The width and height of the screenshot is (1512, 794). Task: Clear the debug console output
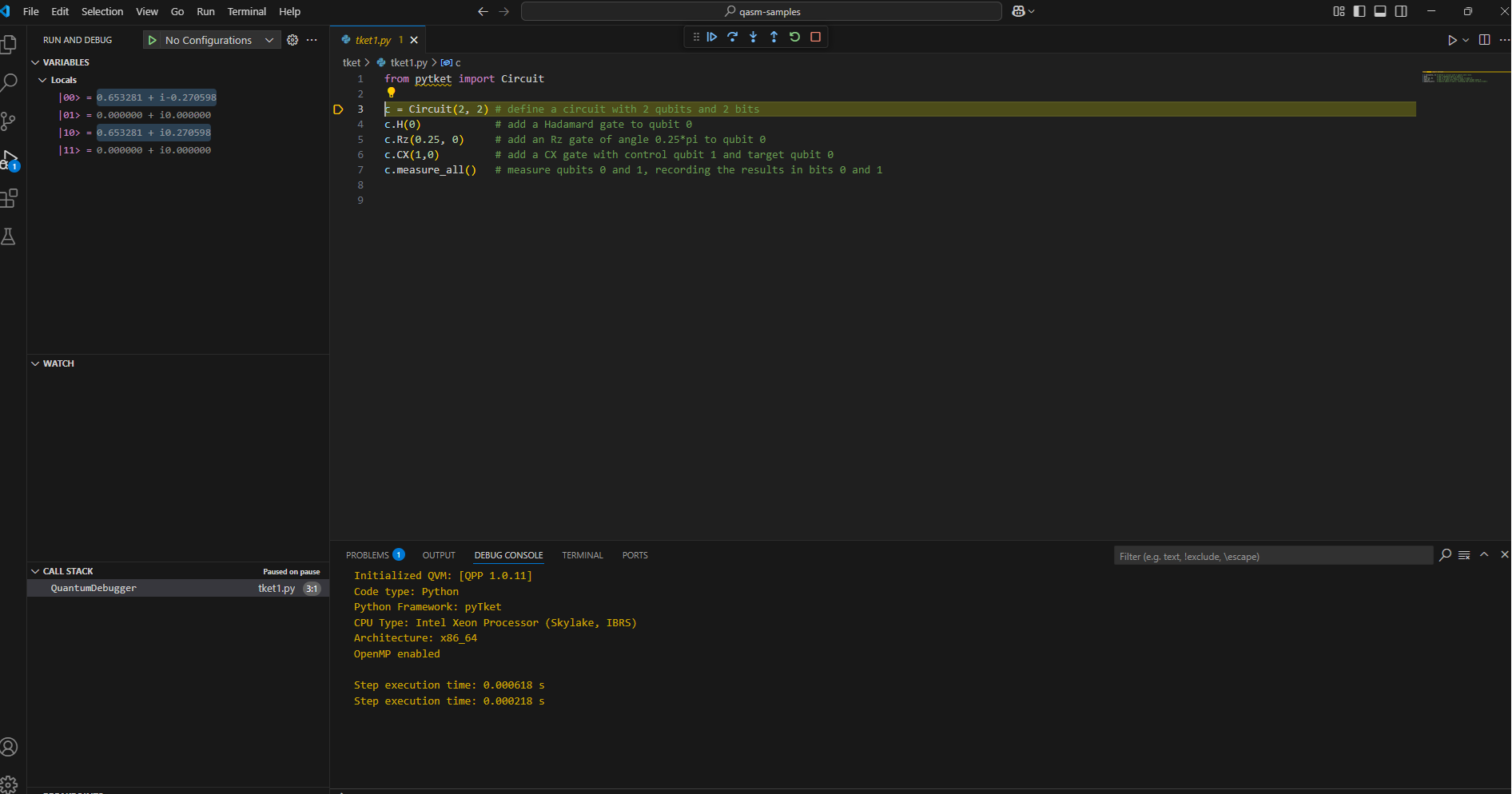point(1464,555)
